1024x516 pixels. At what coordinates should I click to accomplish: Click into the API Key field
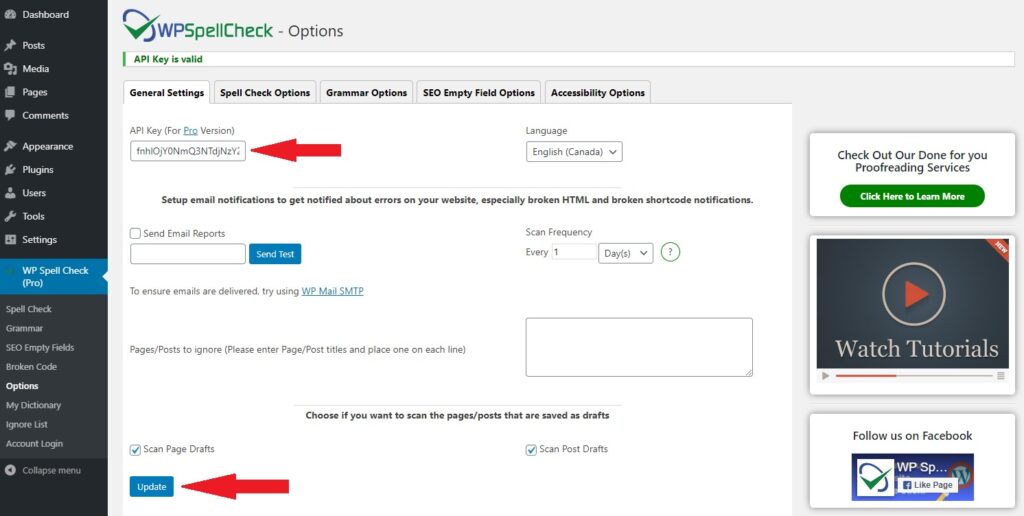click(x=188, y=151)
